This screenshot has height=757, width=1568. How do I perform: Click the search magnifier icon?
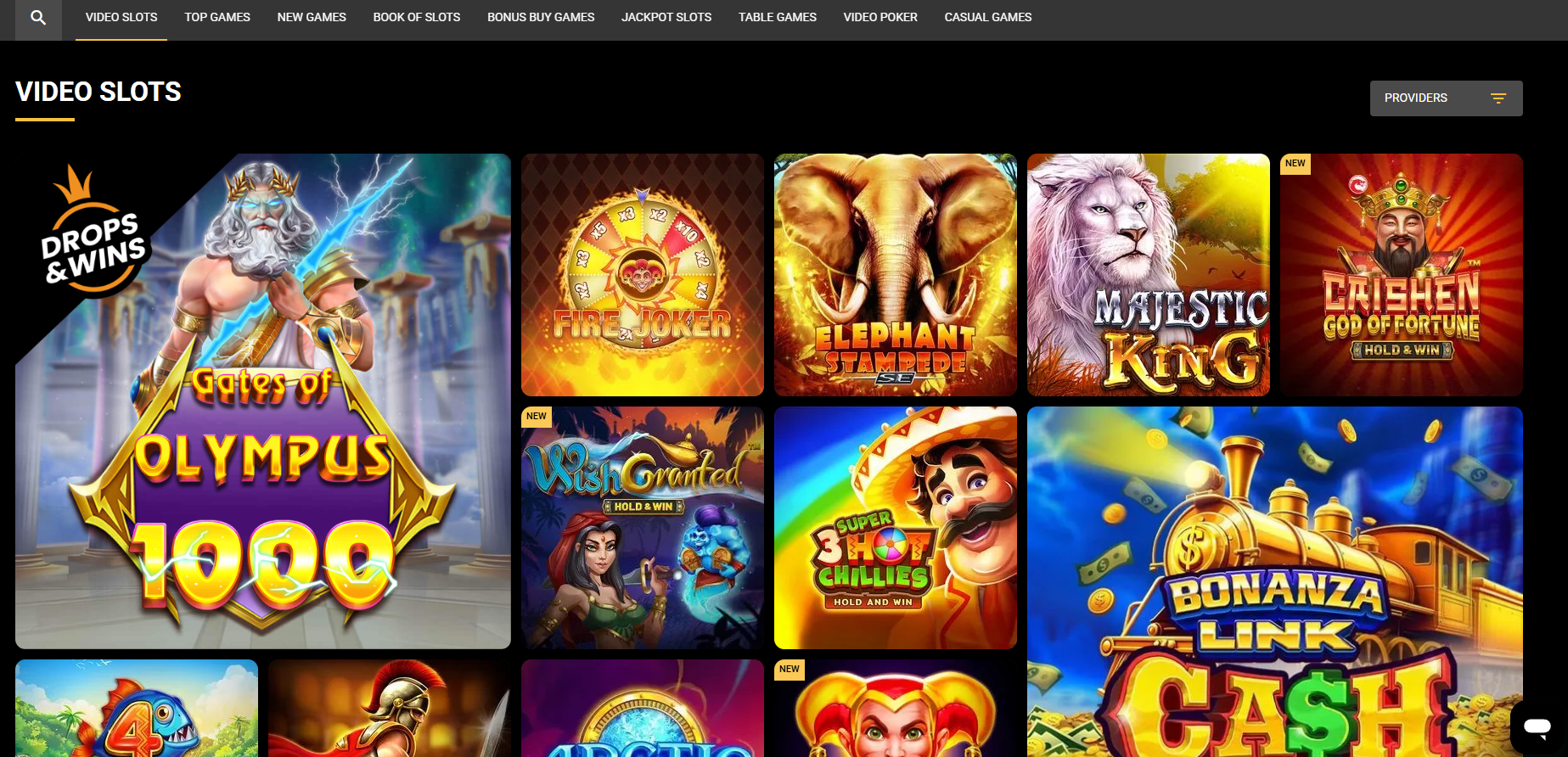[x=38, y=17]
